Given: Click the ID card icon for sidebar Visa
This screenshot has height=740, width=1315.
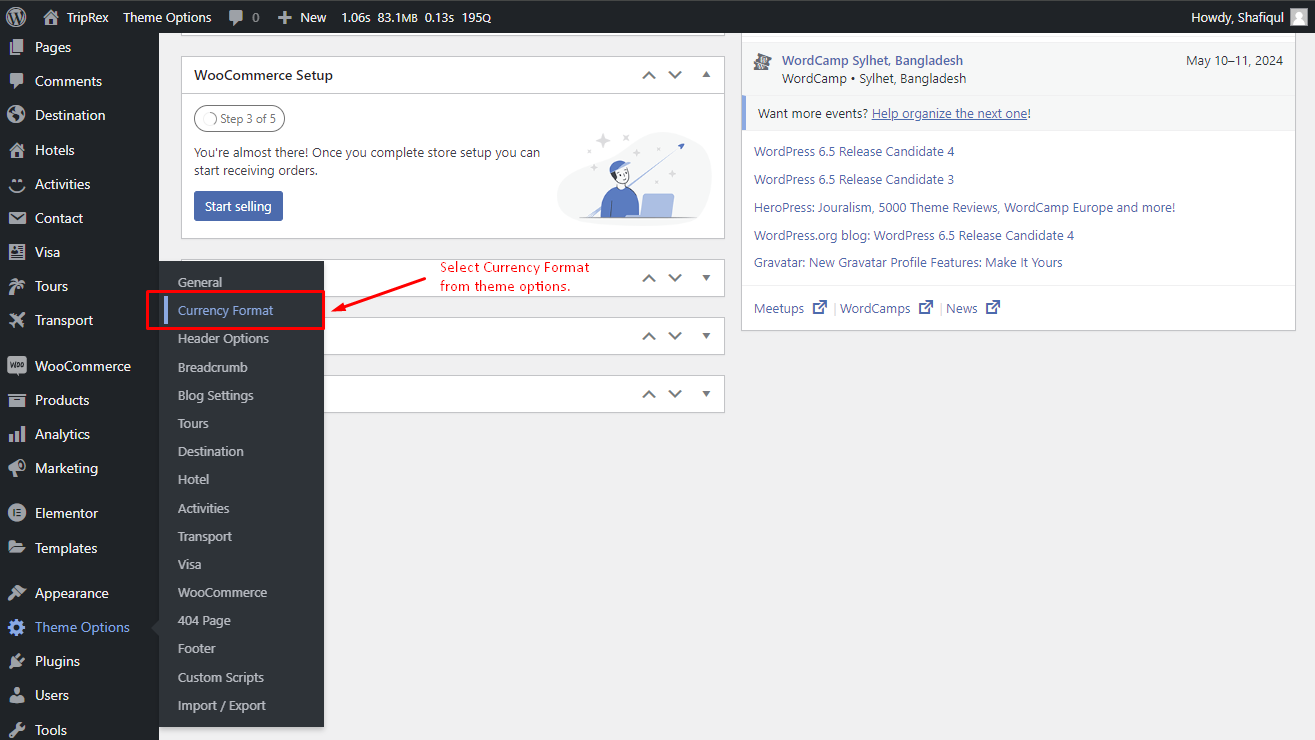Looking at the screenshot, I should tap(16, 252).
